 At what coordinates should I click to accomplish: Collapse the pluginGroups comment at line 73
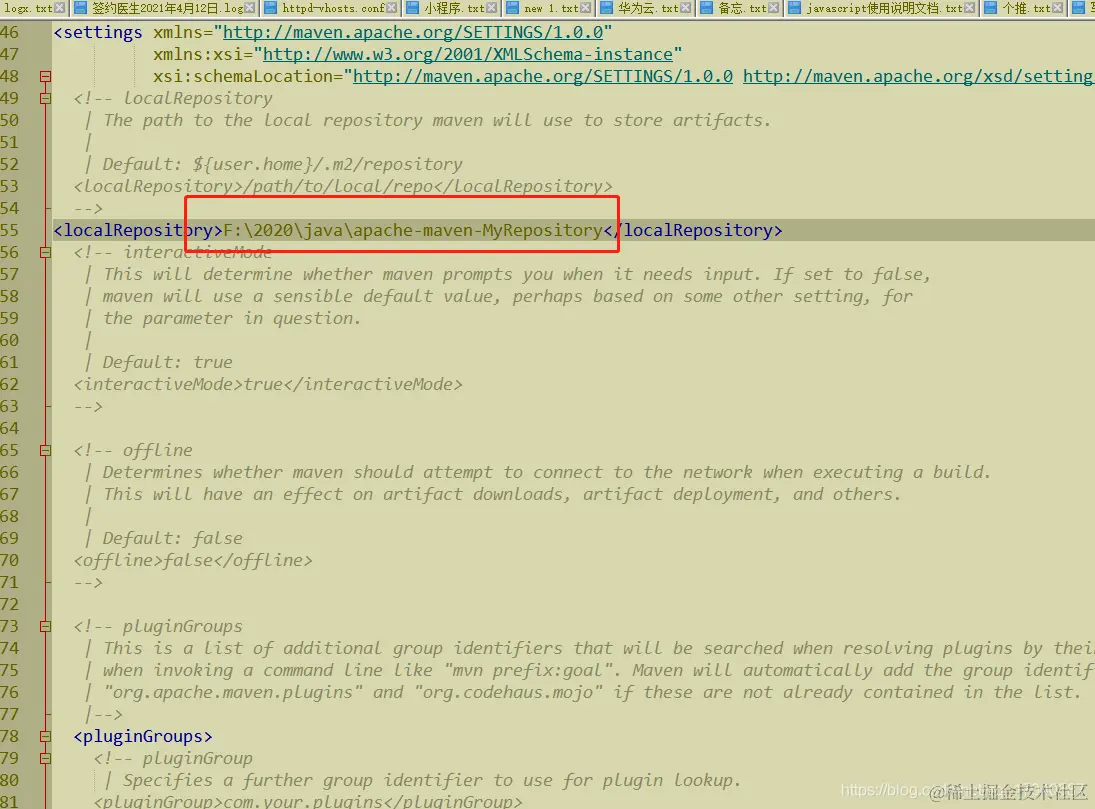click(x=45, y=627)
